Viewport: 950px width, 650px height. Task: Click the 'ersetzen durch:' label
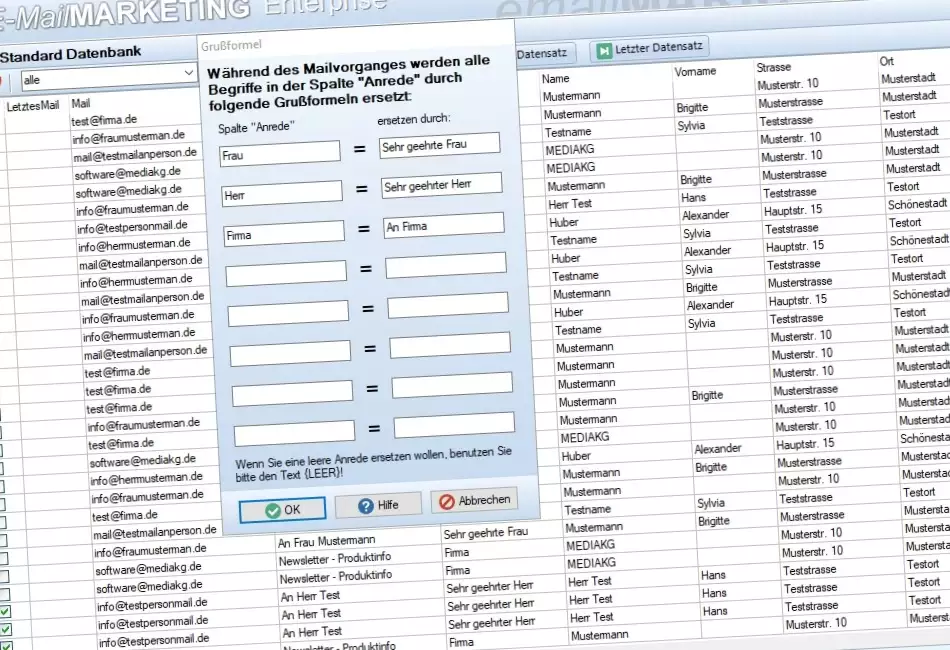414,119
